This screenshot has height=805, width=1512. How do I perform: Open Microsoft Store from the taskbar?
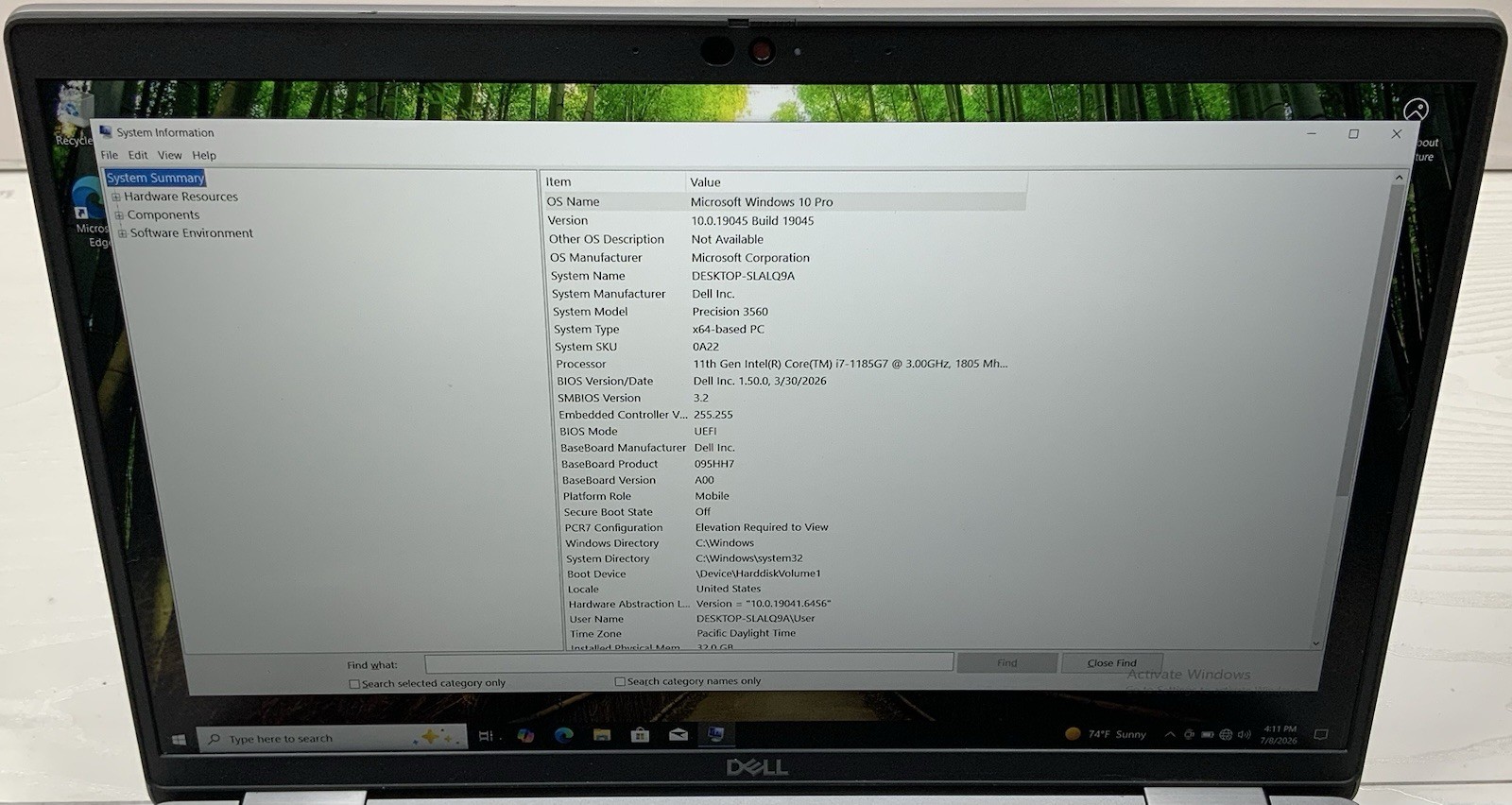click(640, 734)
